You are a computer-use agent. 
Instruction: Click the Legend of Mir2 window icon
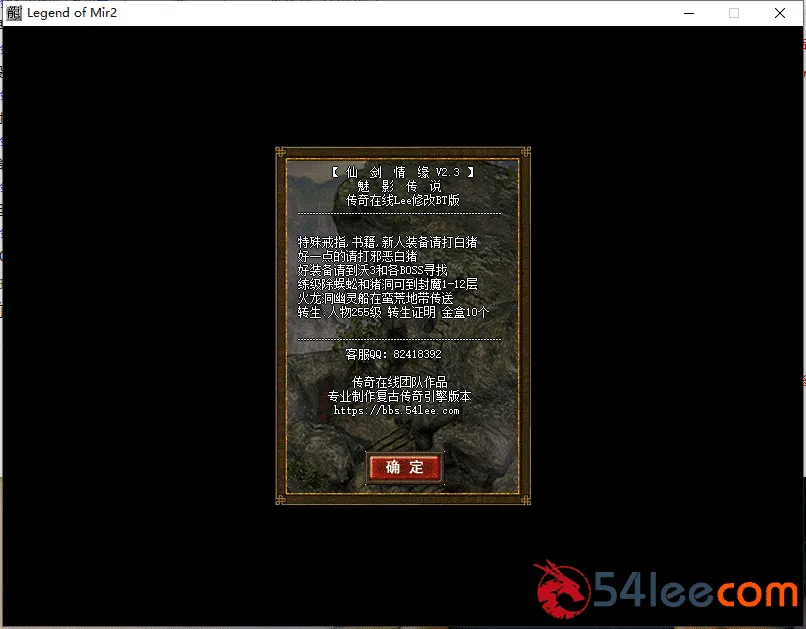point(14,13)
